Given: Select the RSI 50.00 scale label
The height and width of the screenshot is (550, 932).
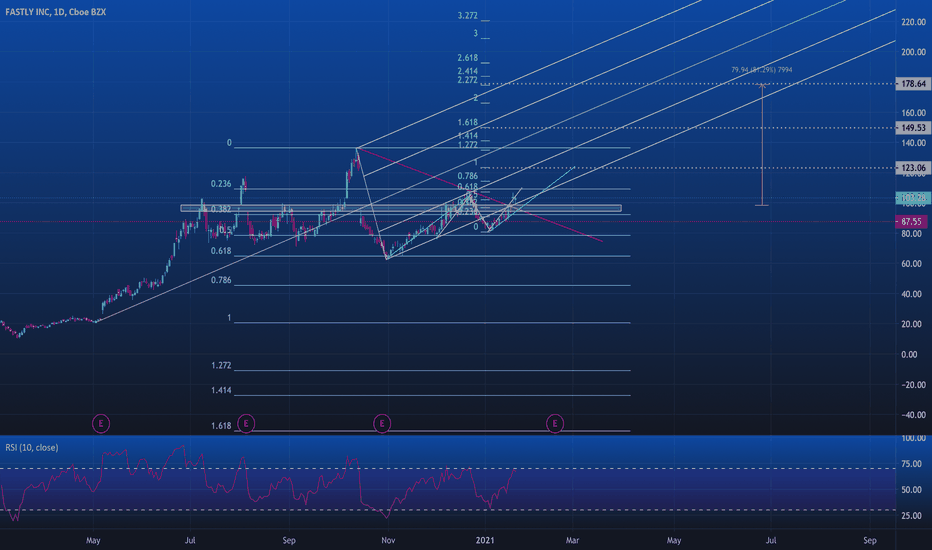Looking at the screenshot, I should click(912, 491).
